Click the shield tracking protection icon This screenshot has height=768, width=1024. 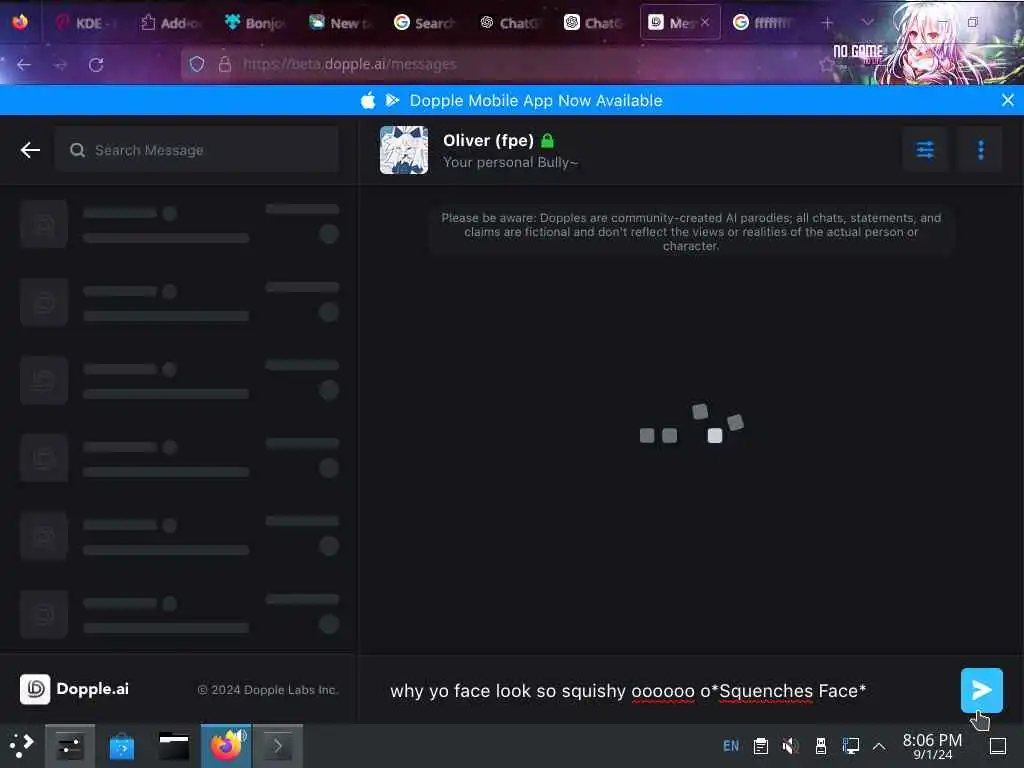pos(197,64)
